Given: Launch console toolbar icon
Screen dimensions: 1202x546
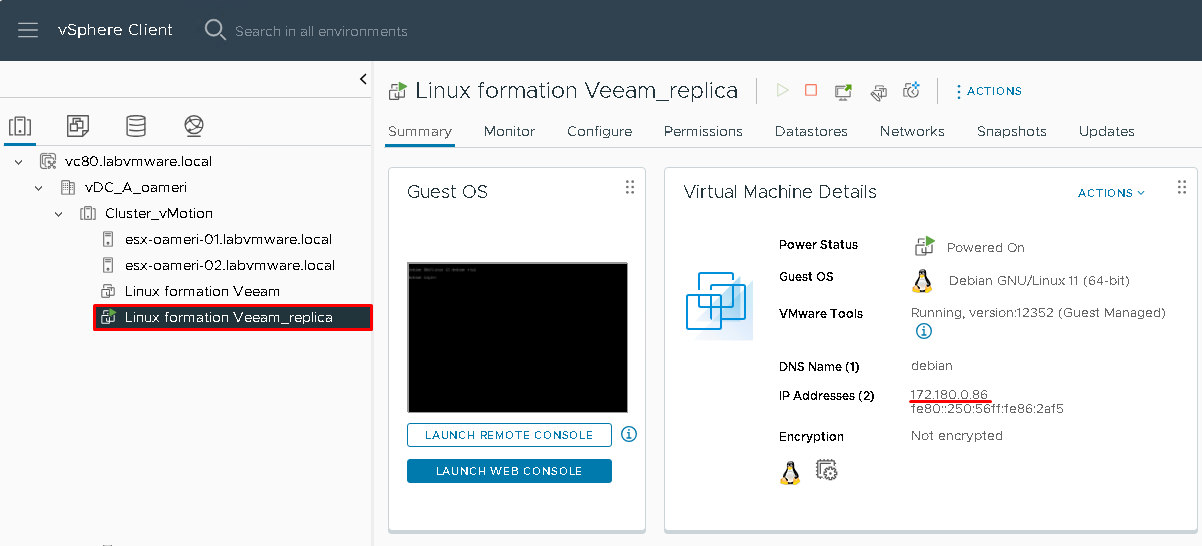Looking at the screenshot, I should tap(844, 91).
